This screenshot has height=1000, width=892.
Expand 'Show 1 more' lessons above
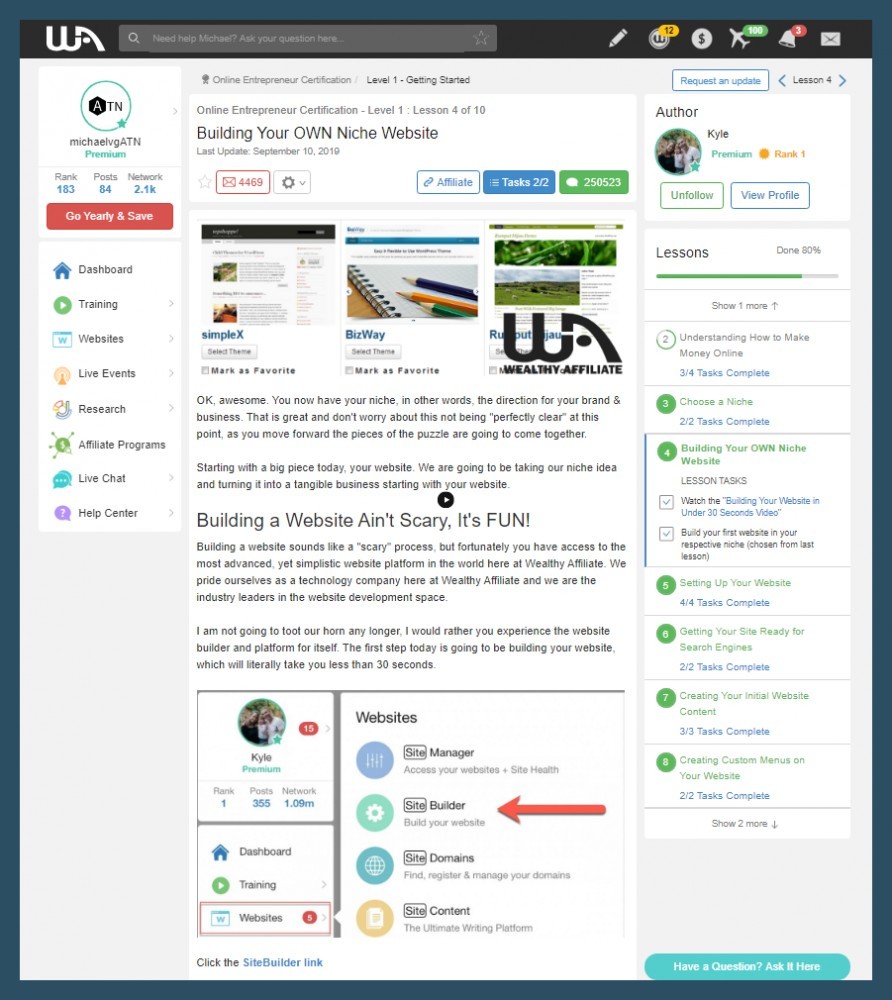click(x=745, y=305)
